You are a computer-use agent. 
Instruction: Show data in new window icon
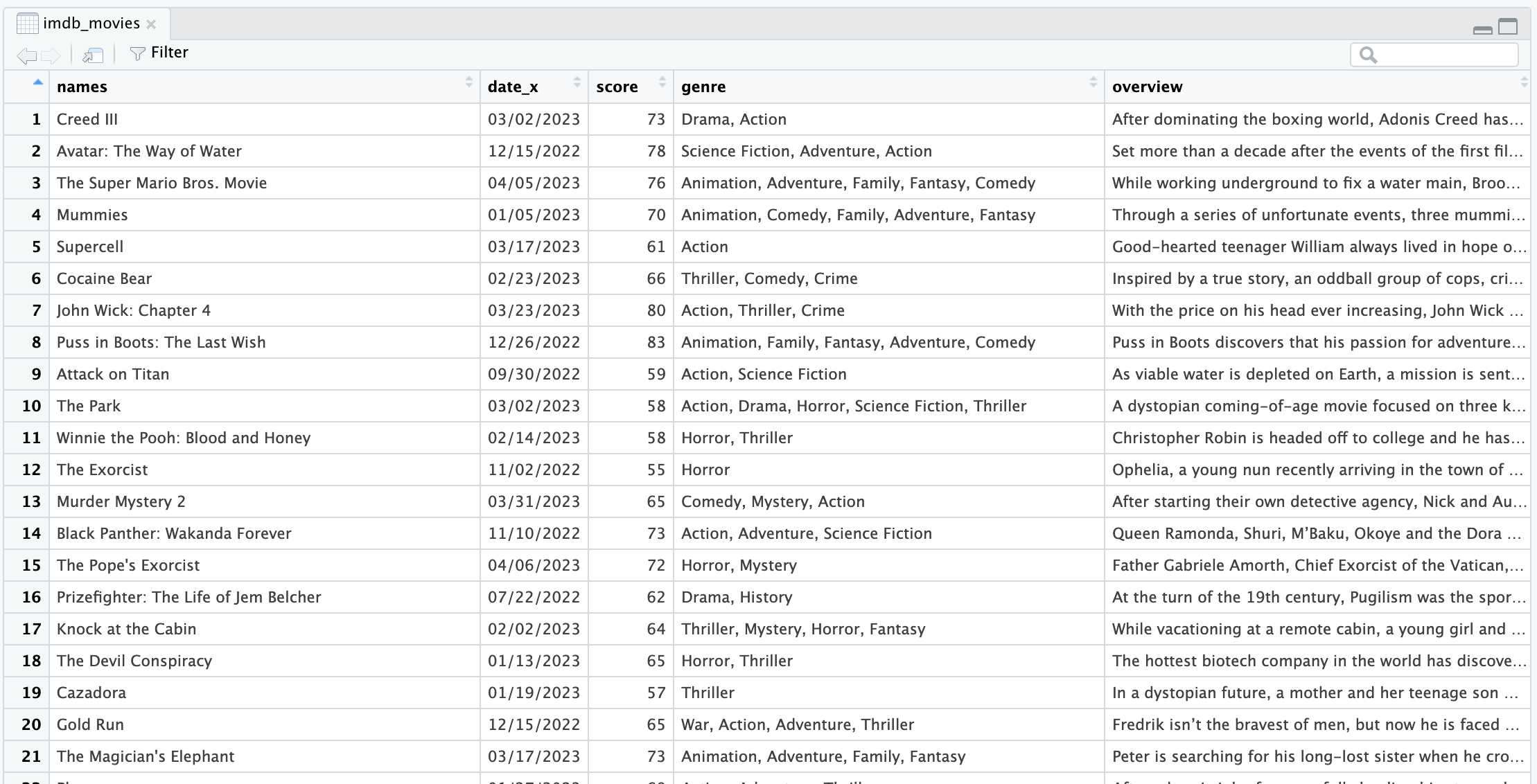coord(93,55)
